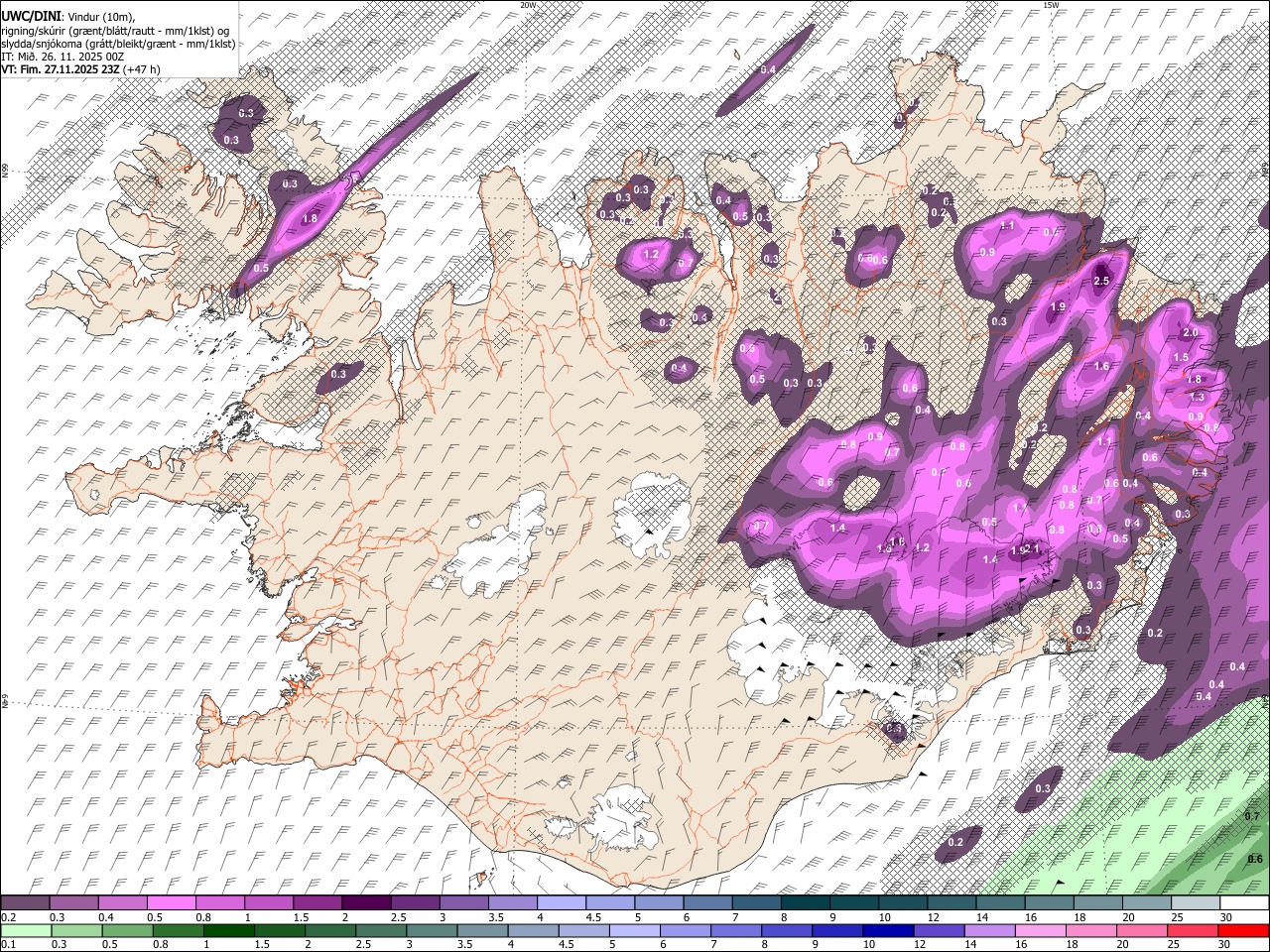1270x952 pixels.
Task: Select the '20W' longitude label
Action: [528, 5]
